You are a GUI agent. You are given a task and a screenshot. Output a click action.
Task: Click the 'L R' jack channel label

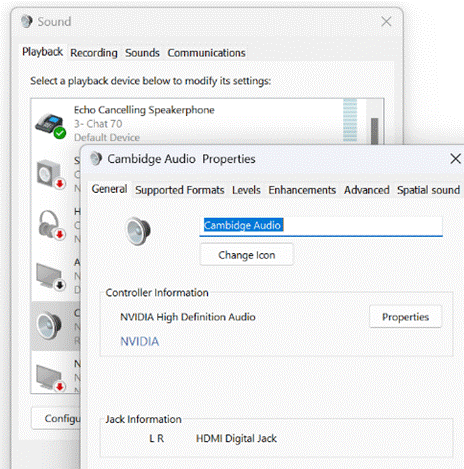[157, 438]
